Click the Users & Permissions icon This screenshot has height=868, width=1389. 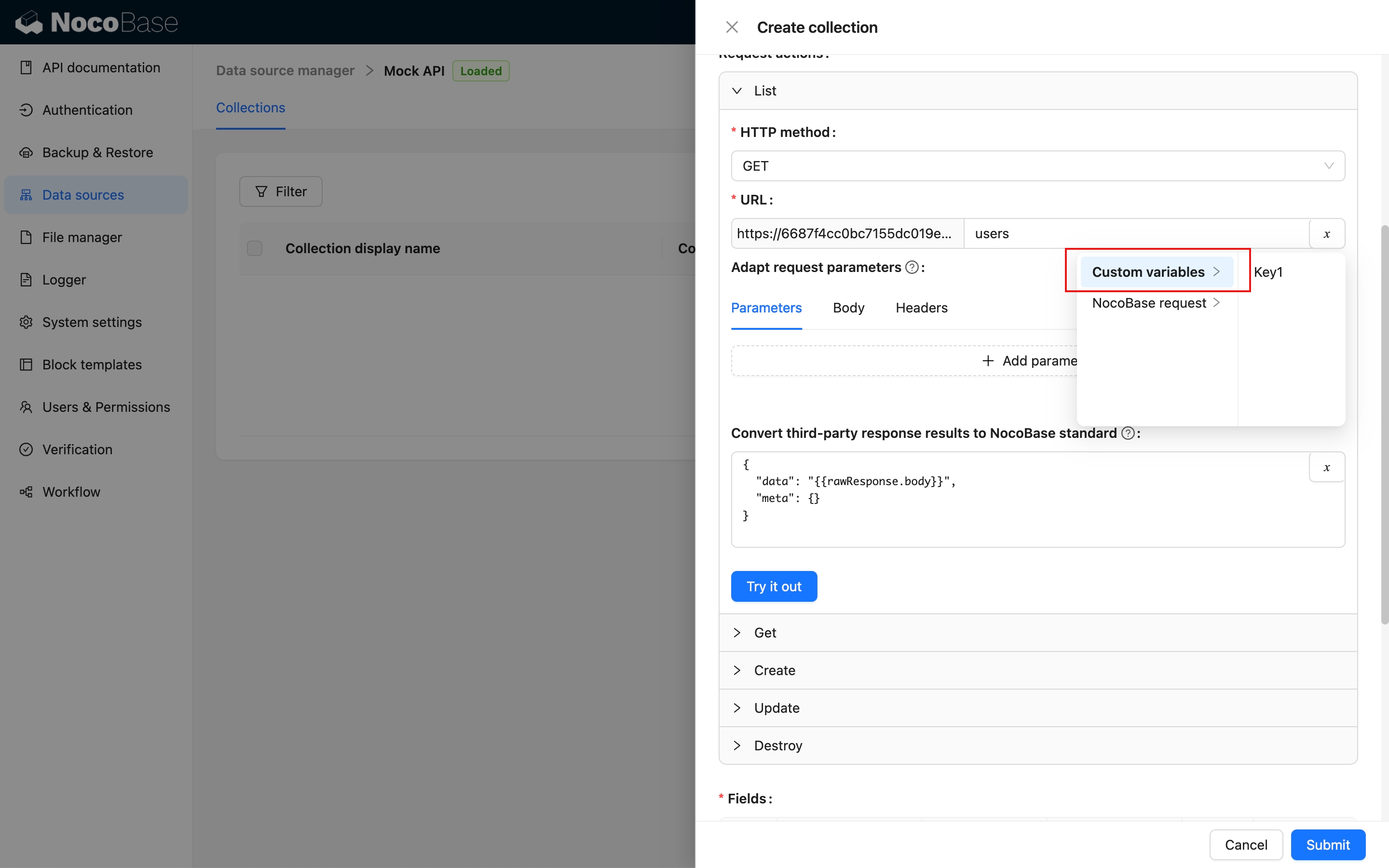pyautogui.click(x=26, y=407)
